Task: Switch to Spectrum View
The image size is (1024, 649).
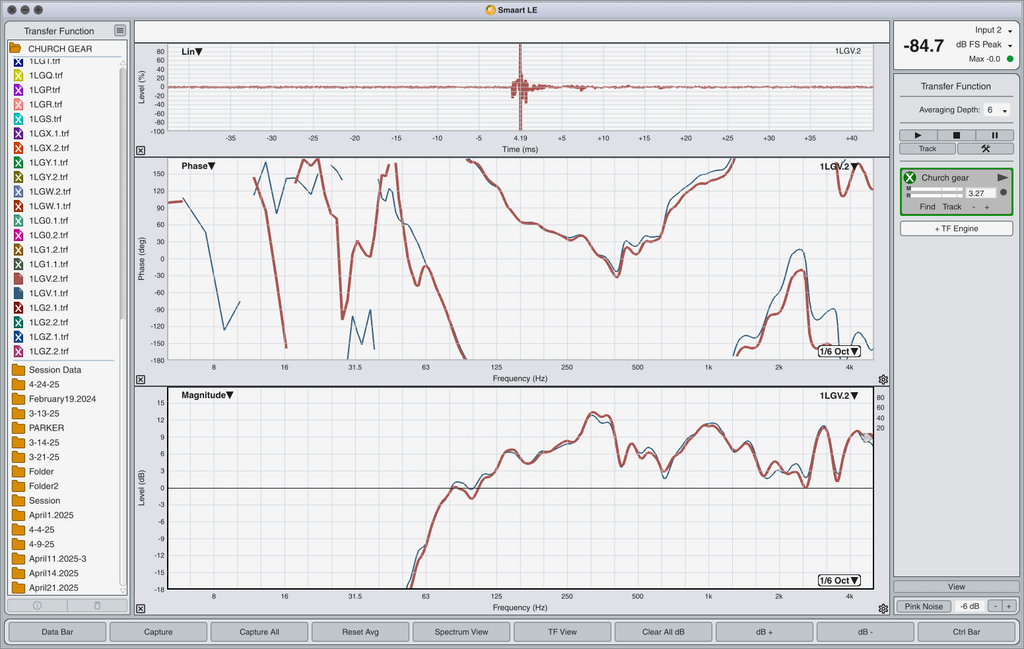Action: click(461, 632)
